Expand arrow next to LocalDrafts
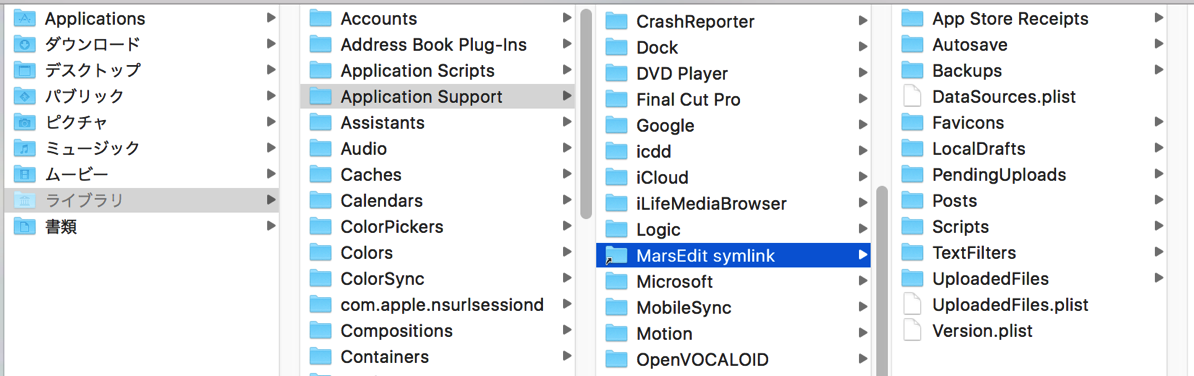The image size is (1194, 376). tap(1158, 148)
